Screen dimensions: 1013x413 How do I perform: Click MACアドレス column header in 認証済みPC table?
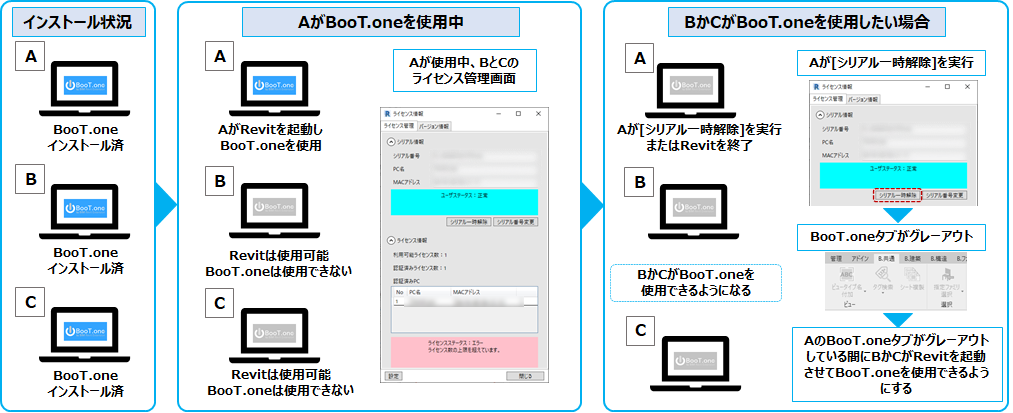[484, 292]
